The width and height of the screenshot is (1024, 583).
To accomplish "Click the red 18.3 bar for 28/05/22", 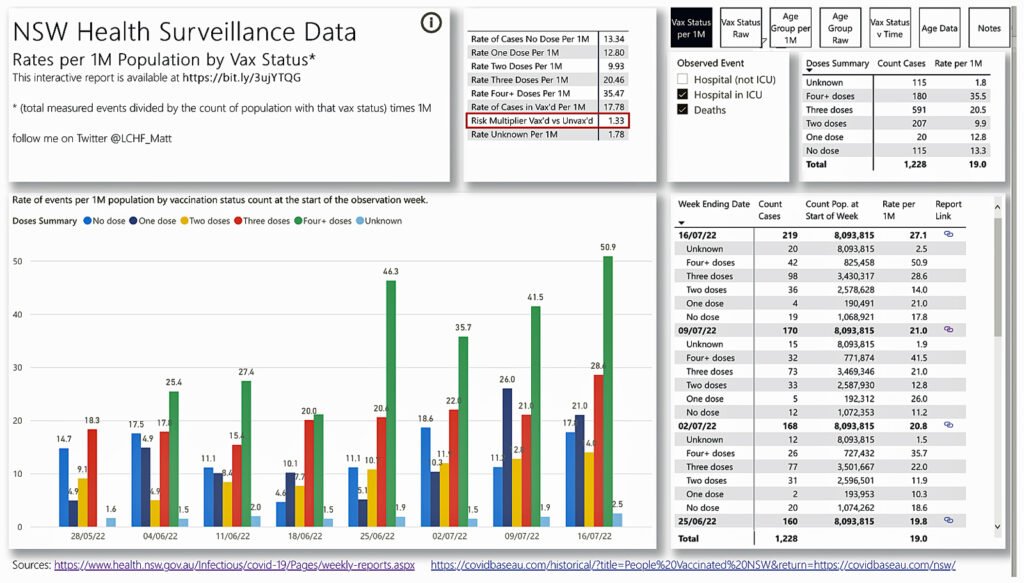I will tap(92, 478).
